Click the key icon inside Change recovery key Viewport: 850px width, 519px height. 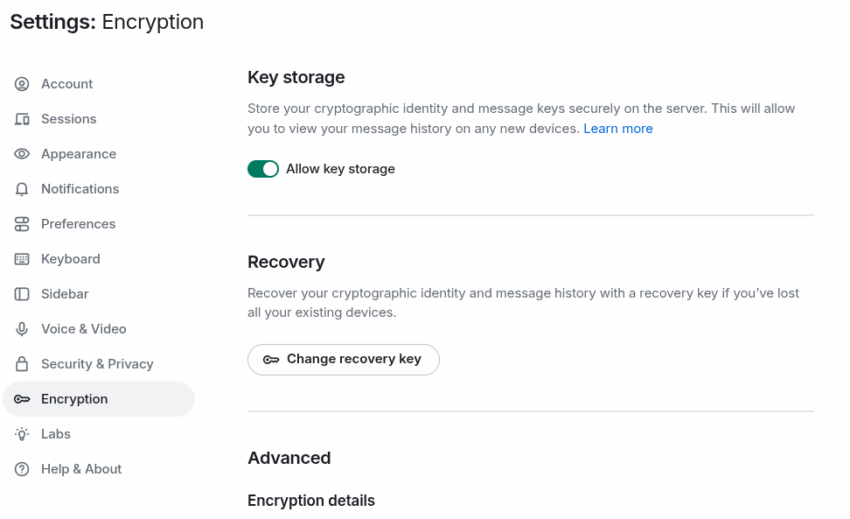[271, 360]
